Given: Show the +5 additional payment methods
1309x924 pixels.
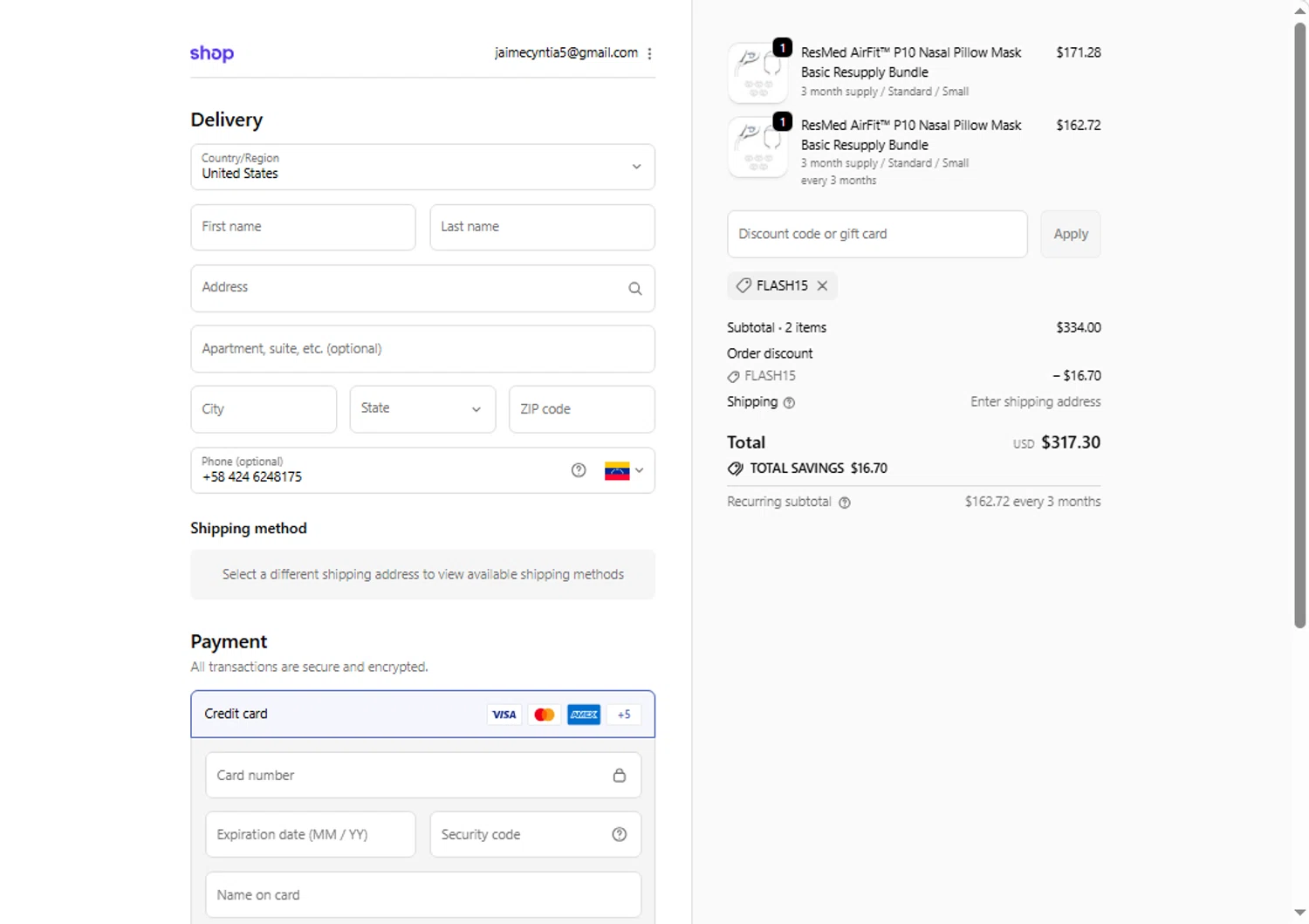Looking at the screenshot, I should (624, 715).
